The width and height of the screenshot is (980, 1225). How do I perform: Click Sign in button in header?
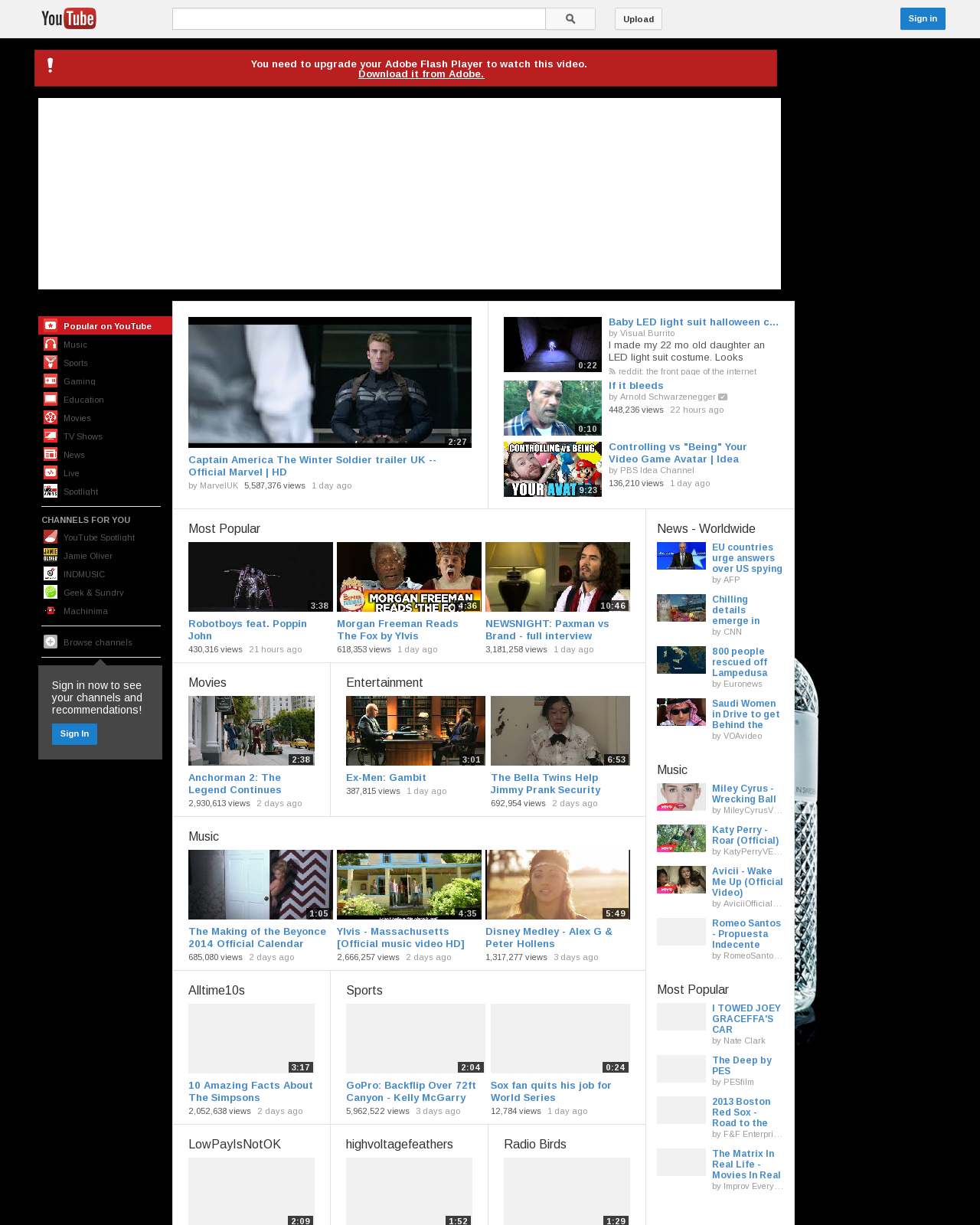pyautogui.click(x=923, y=18)
